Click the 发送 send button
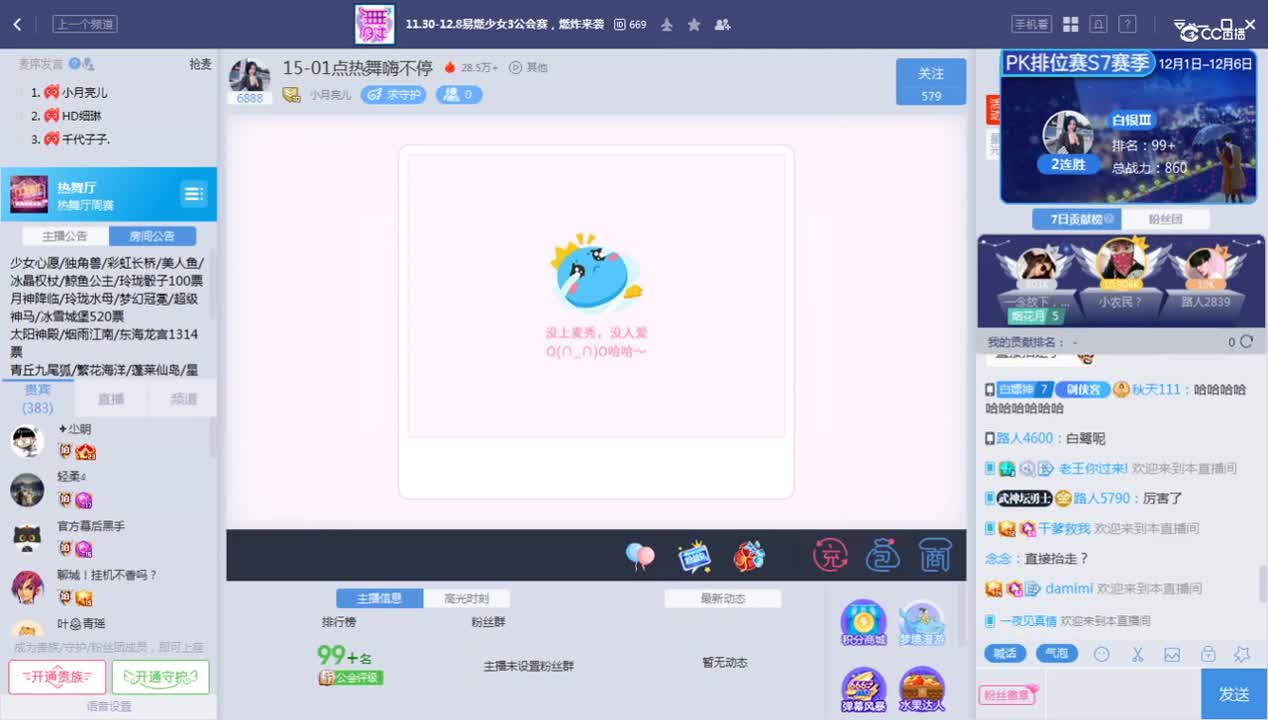The image size is (1268, 720). click(x=1234, y=694)
